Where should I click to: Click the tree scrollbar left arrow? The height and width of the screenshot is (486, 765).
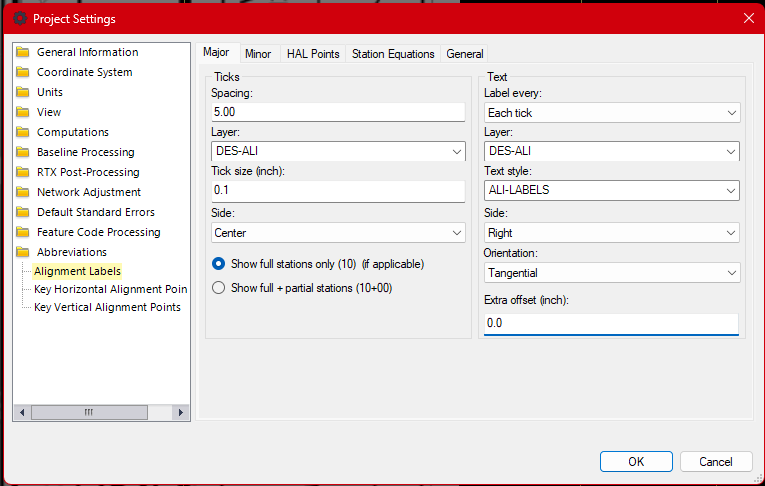click(22, 412)
